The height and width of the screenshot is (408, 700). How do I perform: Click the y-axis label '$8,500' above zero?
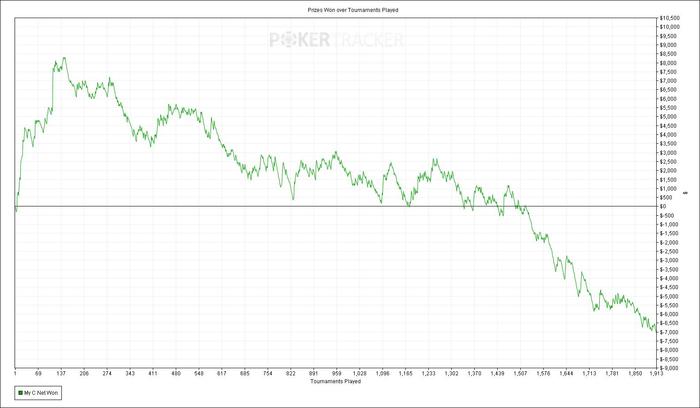pyautogui.click(x=669, y=54)
